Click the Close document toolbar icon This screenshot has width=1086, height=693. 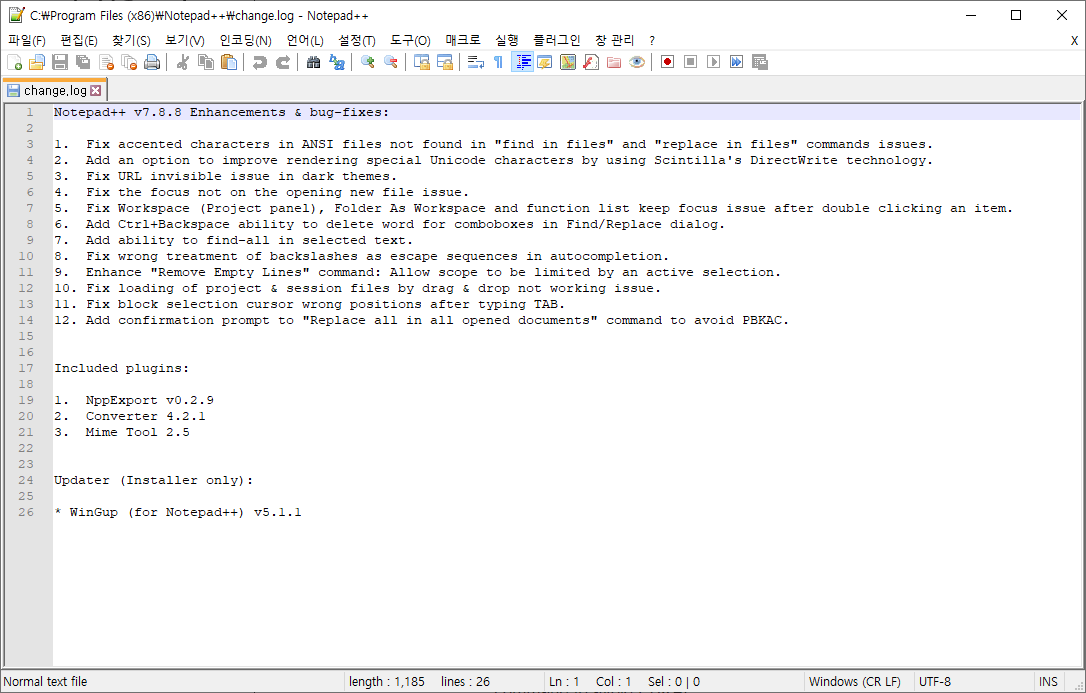[x=106, y=62]
